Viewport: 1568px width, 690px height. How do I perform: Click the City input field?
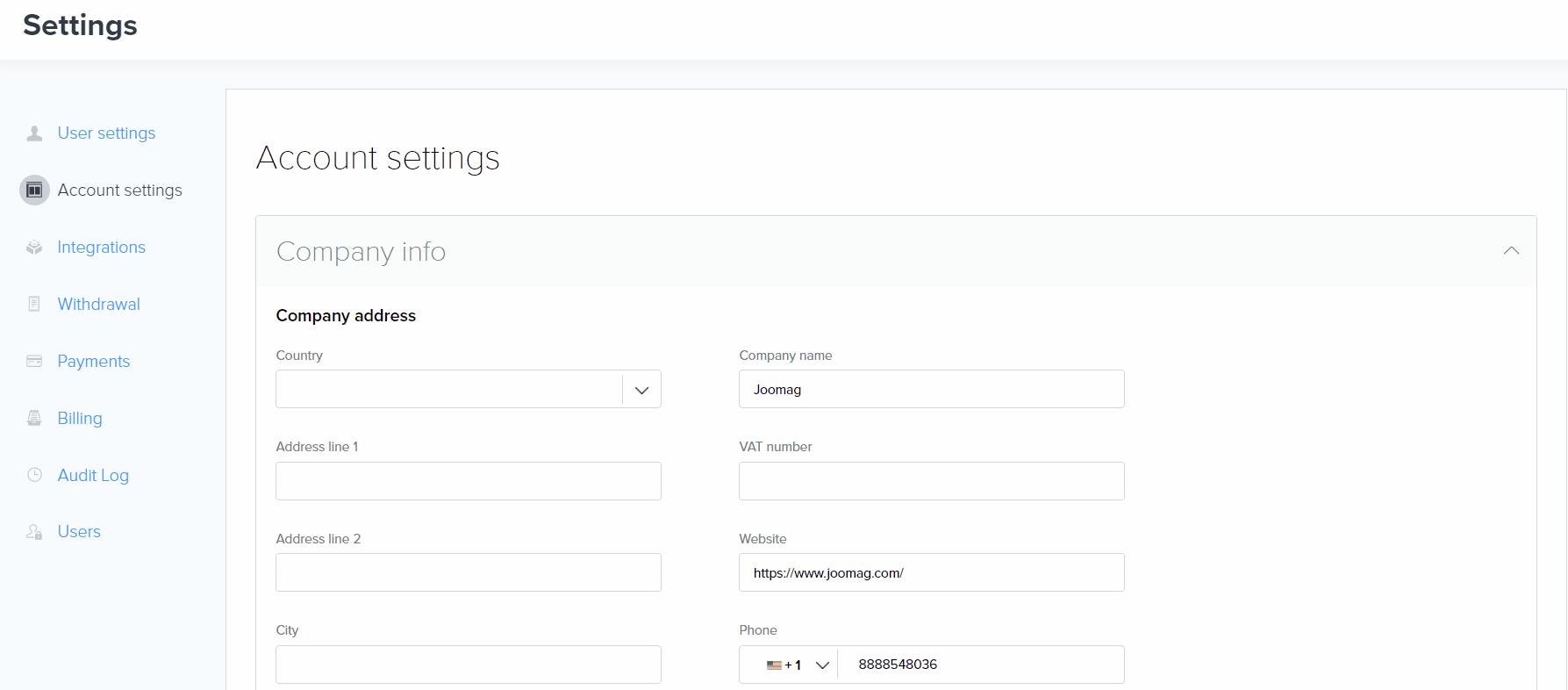(468, 665)
